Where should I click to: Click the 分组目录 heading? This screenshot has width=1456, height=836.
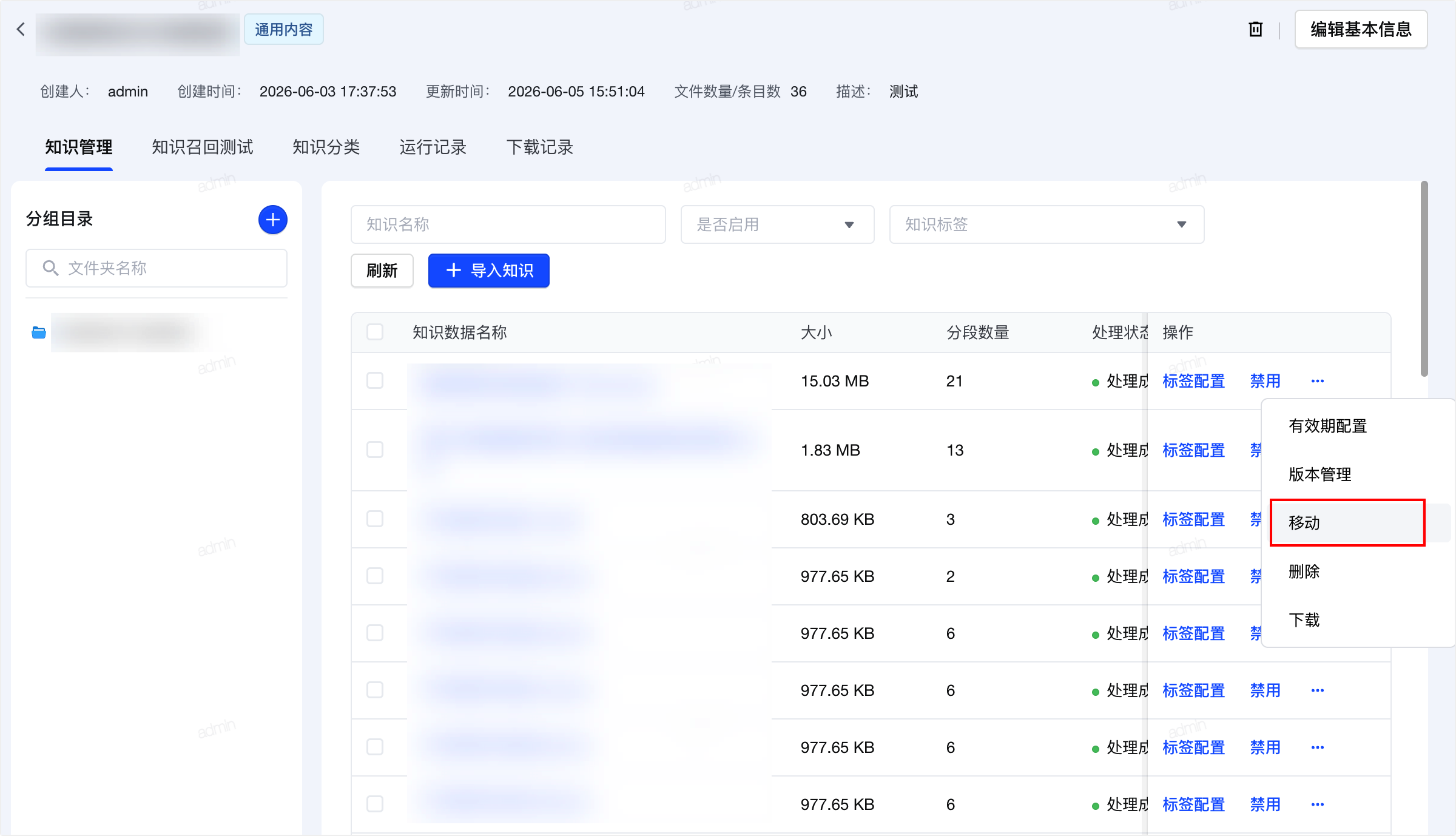(59, 219)
